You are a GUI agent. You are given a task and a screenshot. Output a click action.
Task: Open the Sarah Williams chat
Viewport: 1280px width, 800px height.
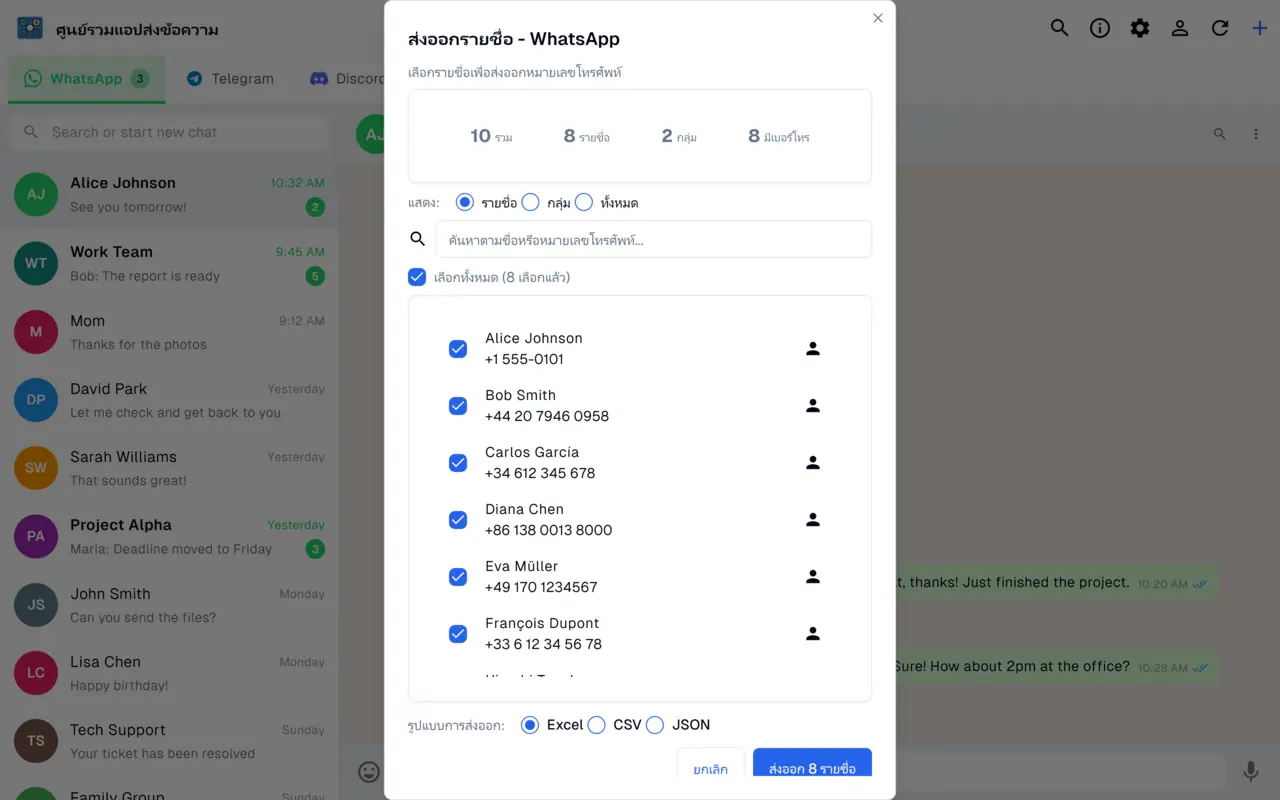[x=169, y=468]
